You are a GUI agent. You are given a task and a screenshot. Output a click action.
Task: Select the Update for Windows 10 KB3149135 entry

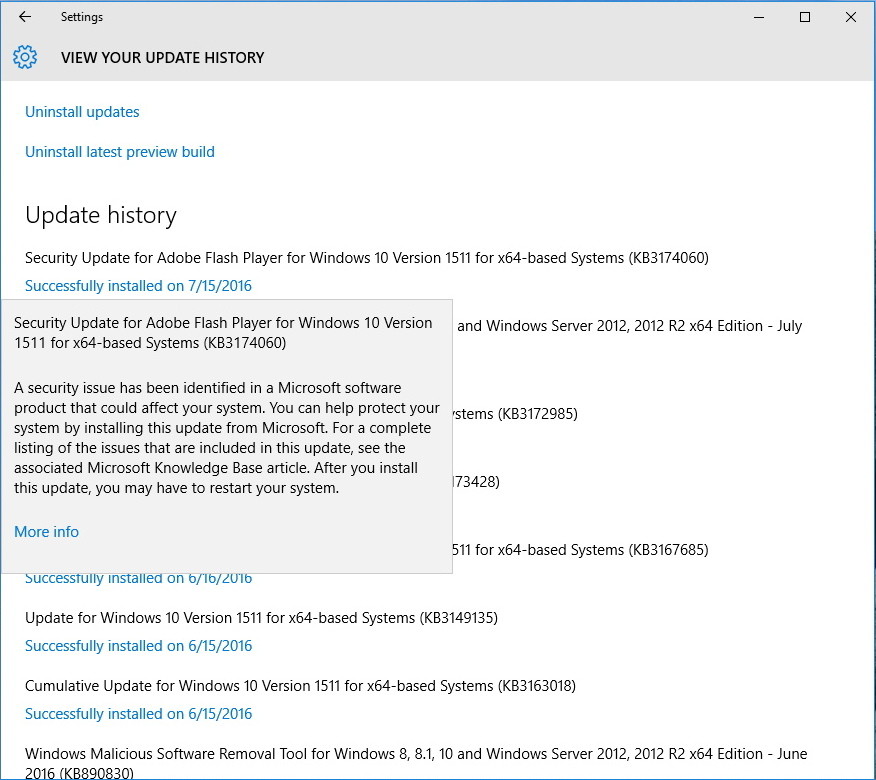261,618
